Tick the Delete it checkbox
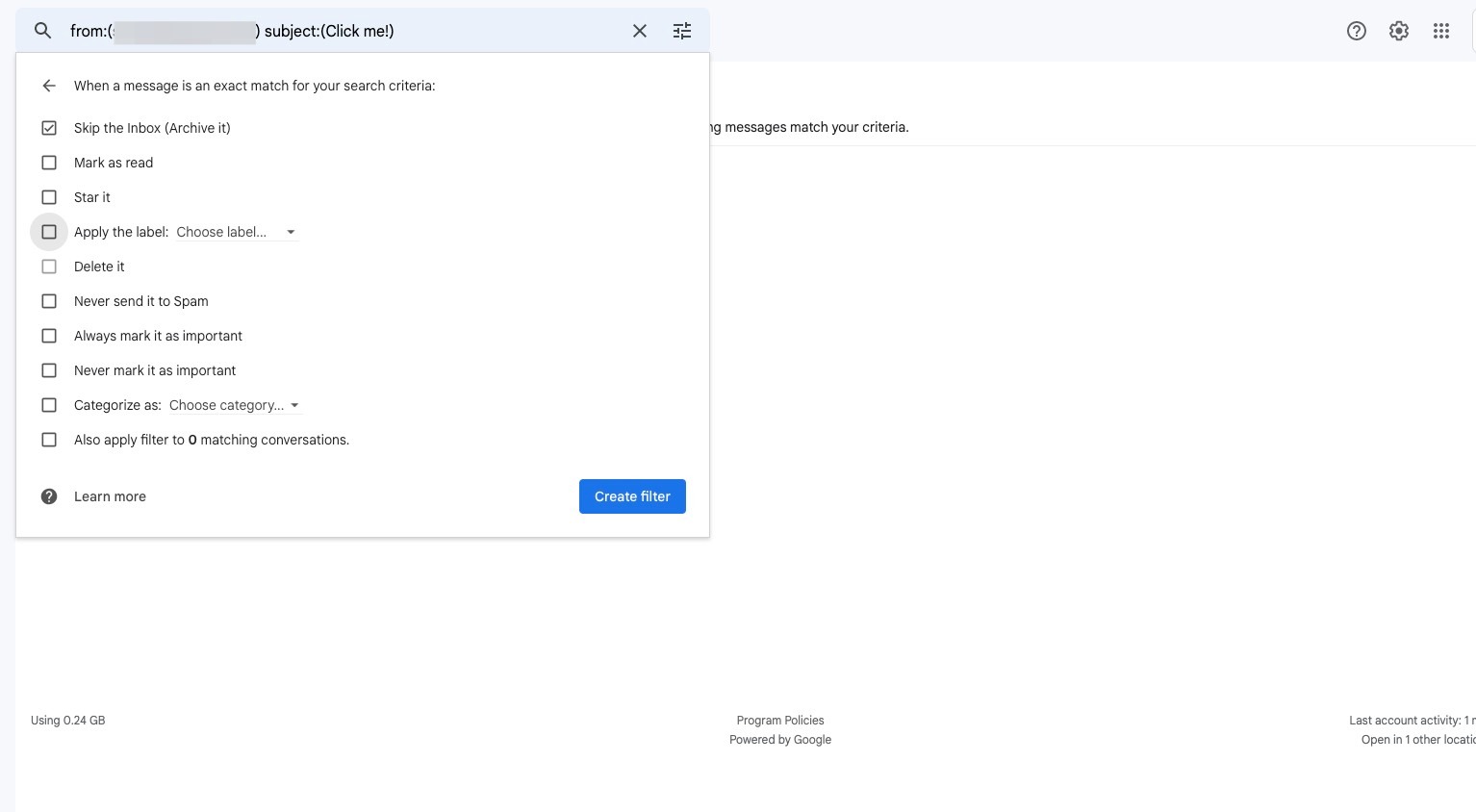 click(x=49, y=266)
